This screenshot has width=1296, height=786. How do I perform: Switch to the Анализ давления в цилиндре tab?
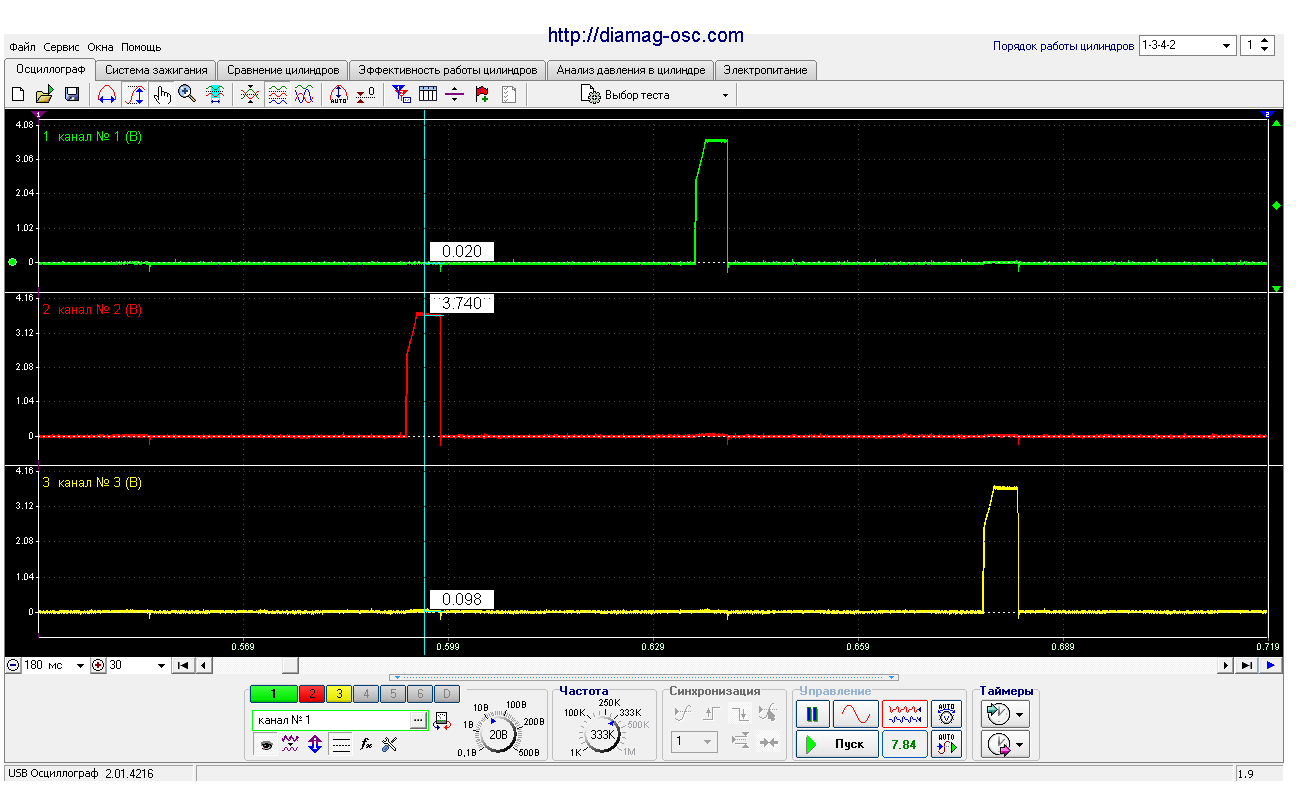(x=631, y=70)
